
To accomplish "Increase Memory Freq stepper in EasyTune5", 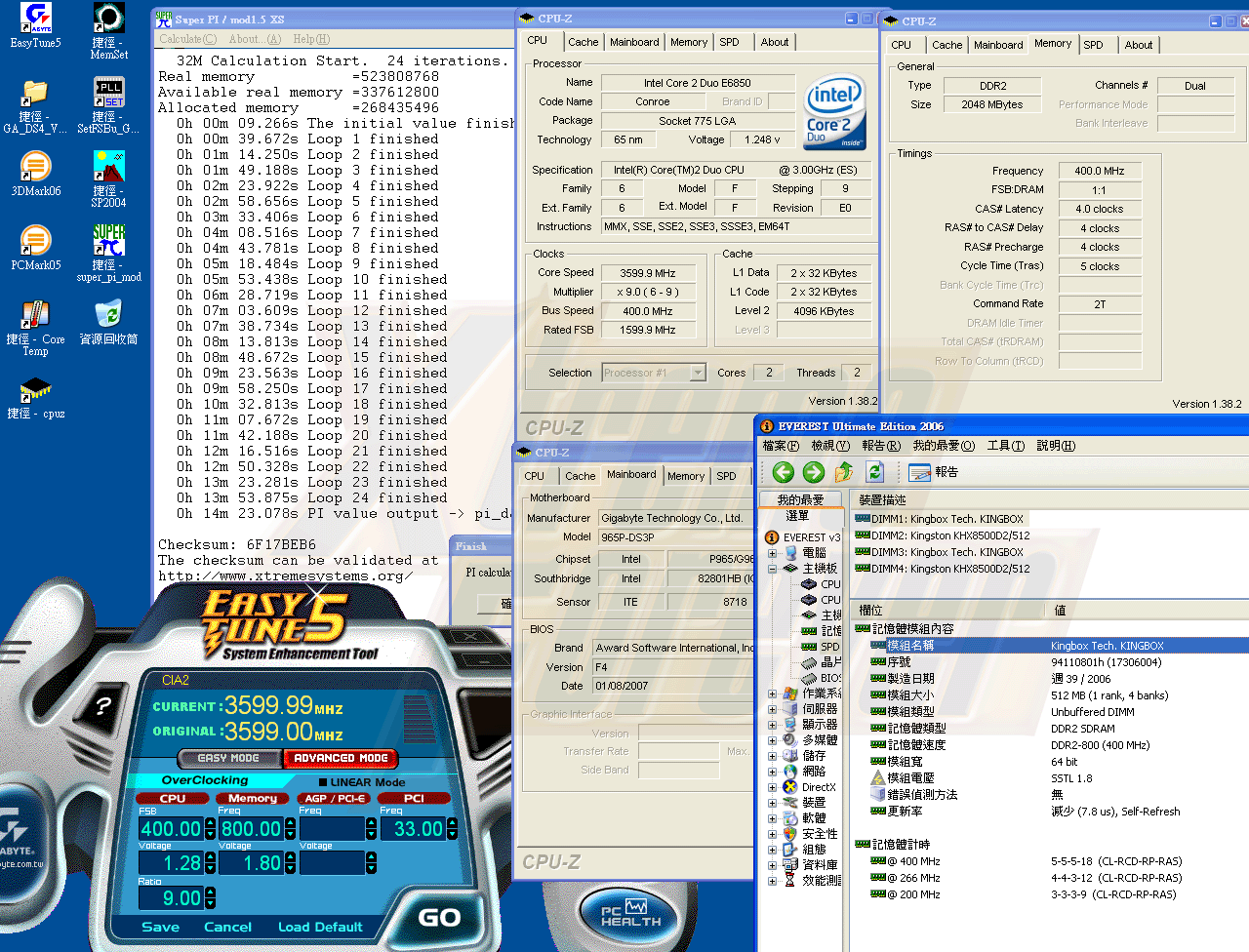I will click(290, 823).
